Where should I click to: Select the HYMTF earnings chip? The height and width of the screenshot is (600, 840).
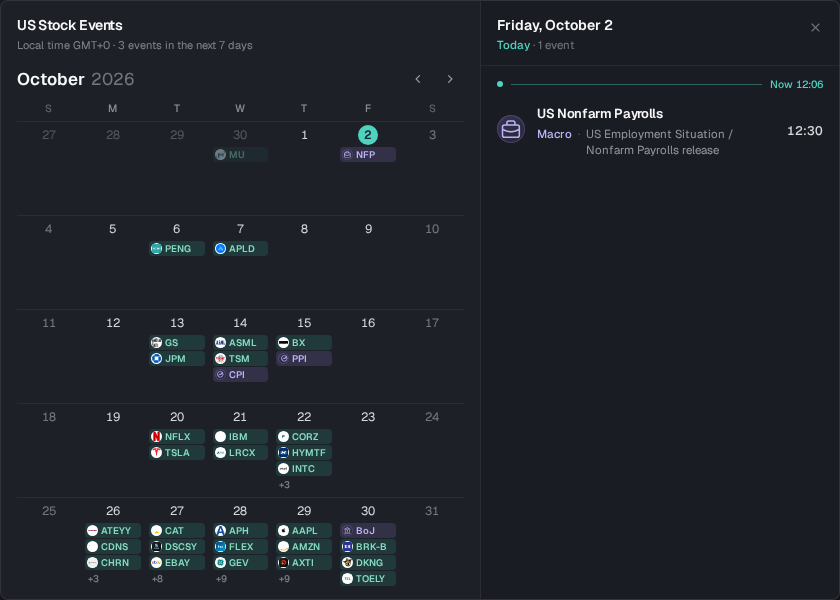pos(304,453)
